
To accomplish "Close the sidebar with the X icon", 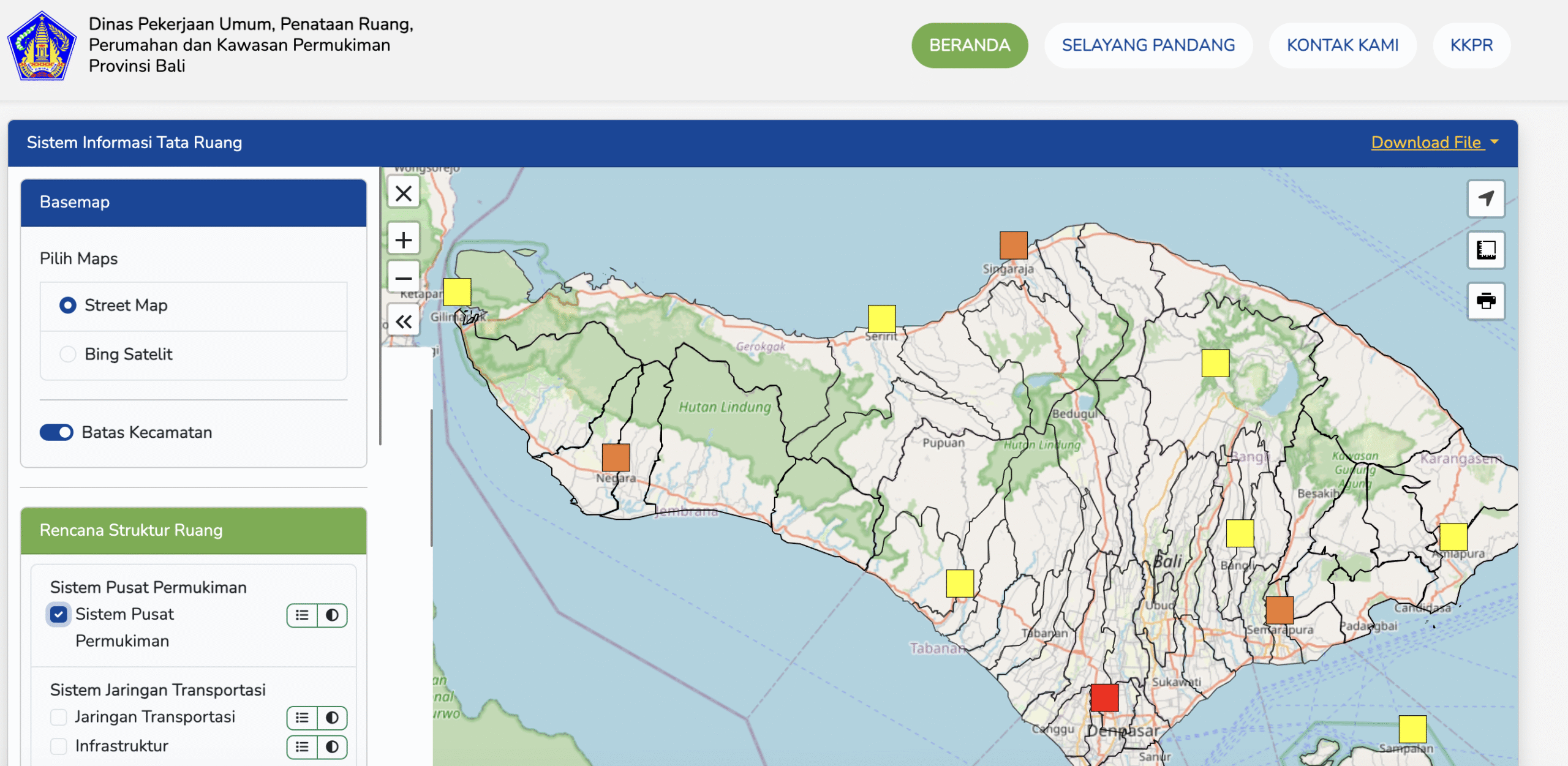I will [403, 193].
